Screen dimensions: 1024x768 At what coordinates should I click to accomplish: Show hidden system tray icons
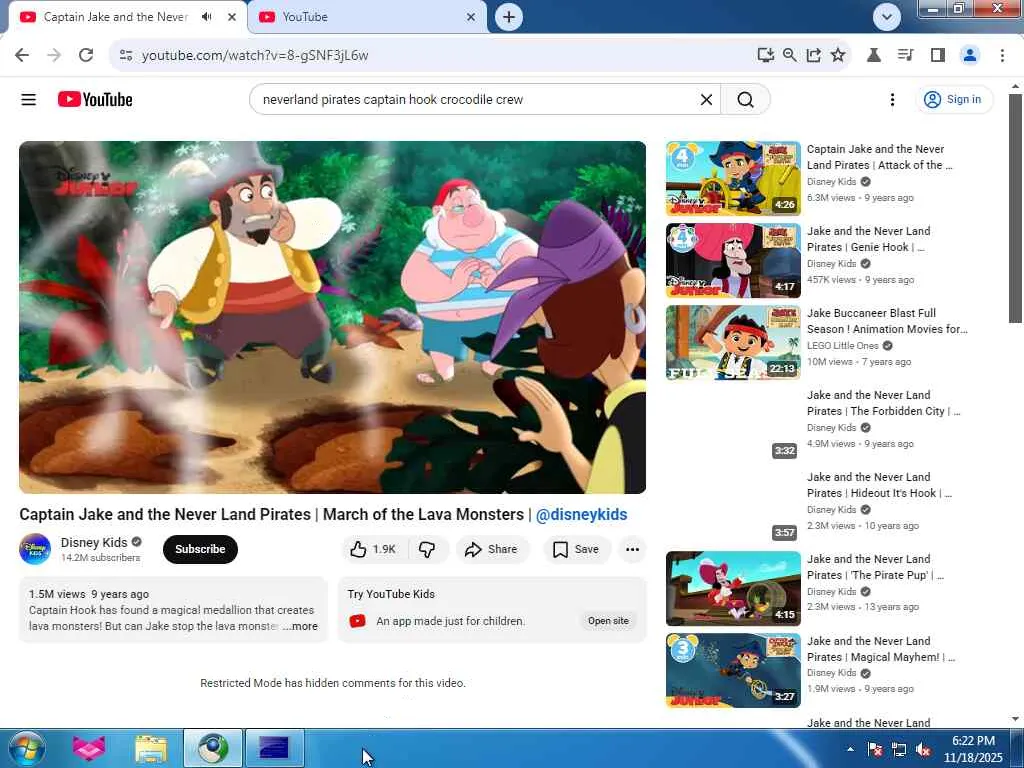[x=850, y=749]
